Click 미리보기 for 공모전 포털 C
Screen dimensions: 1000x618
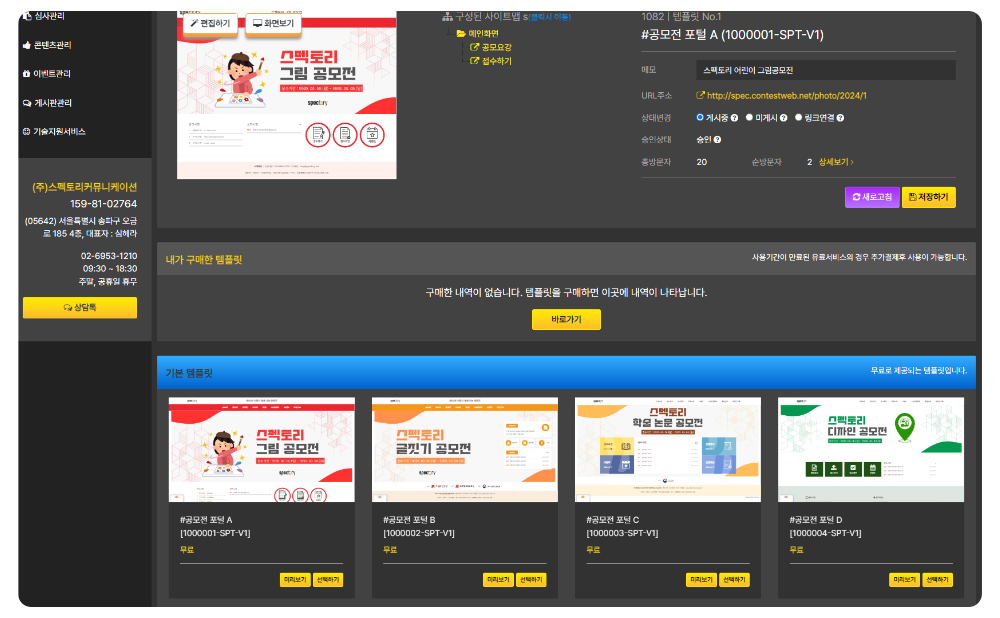click(x=701, y=580)
